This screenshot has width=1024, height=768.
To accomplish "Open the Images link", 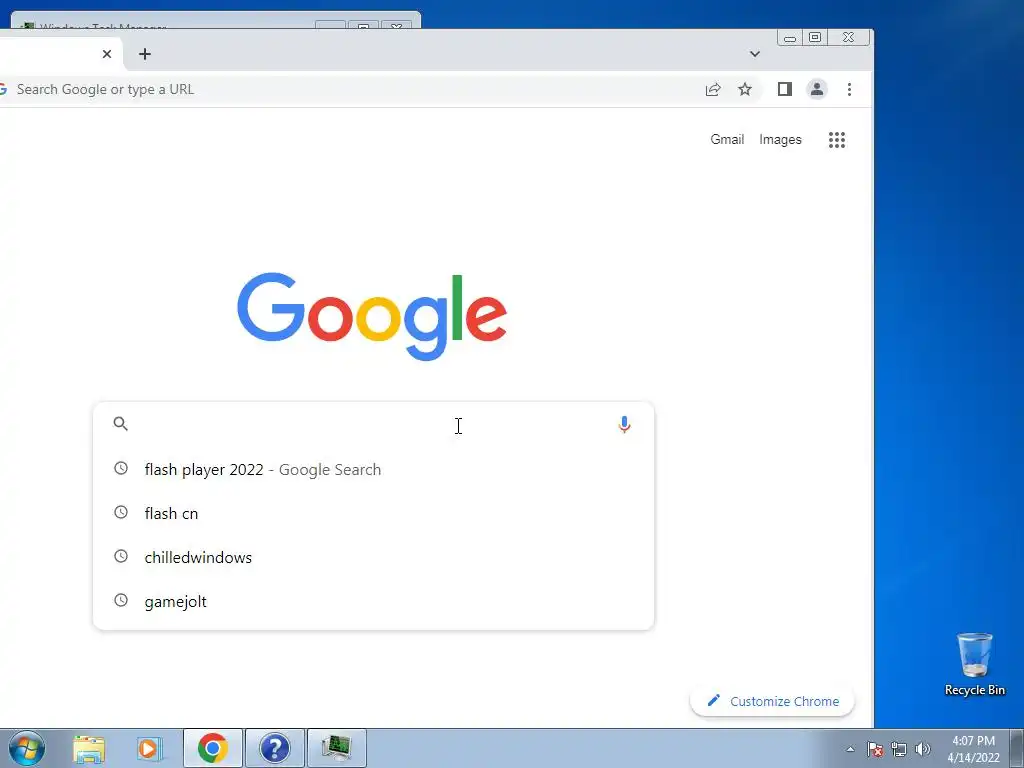I will pos(780,139).
